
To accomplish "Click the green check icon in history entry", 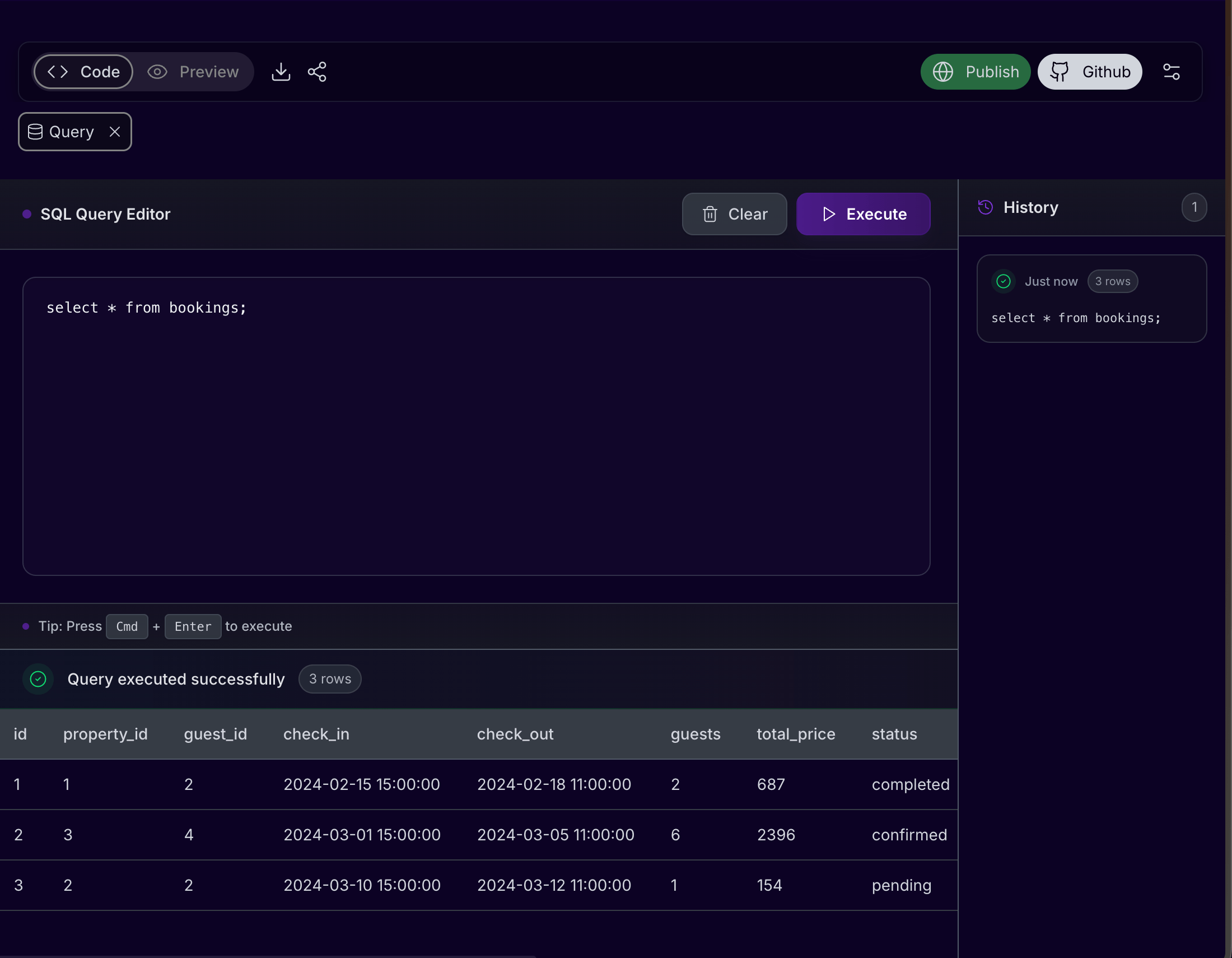I will click(1004, 282).
